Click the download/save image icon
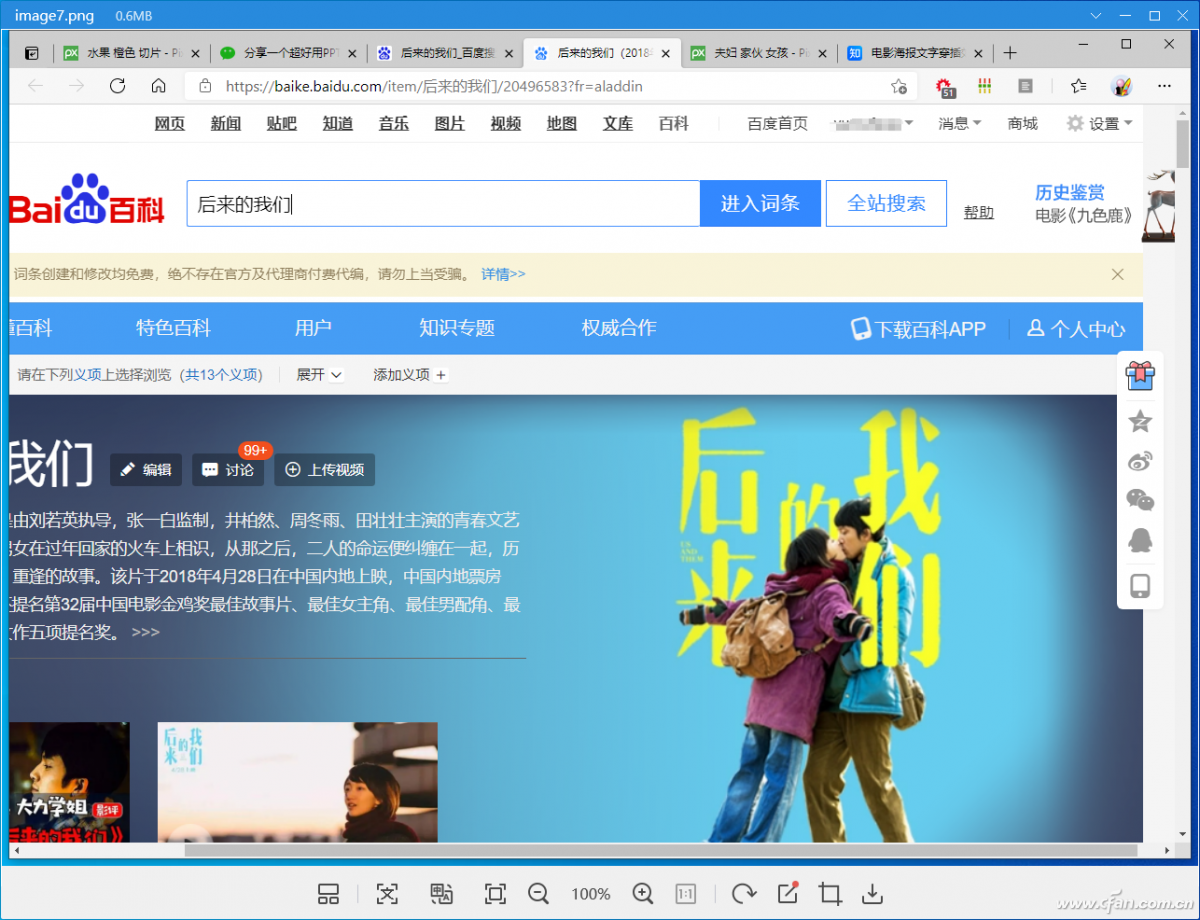The height and width of the screenshot is (920, 1200). [873, 894]
